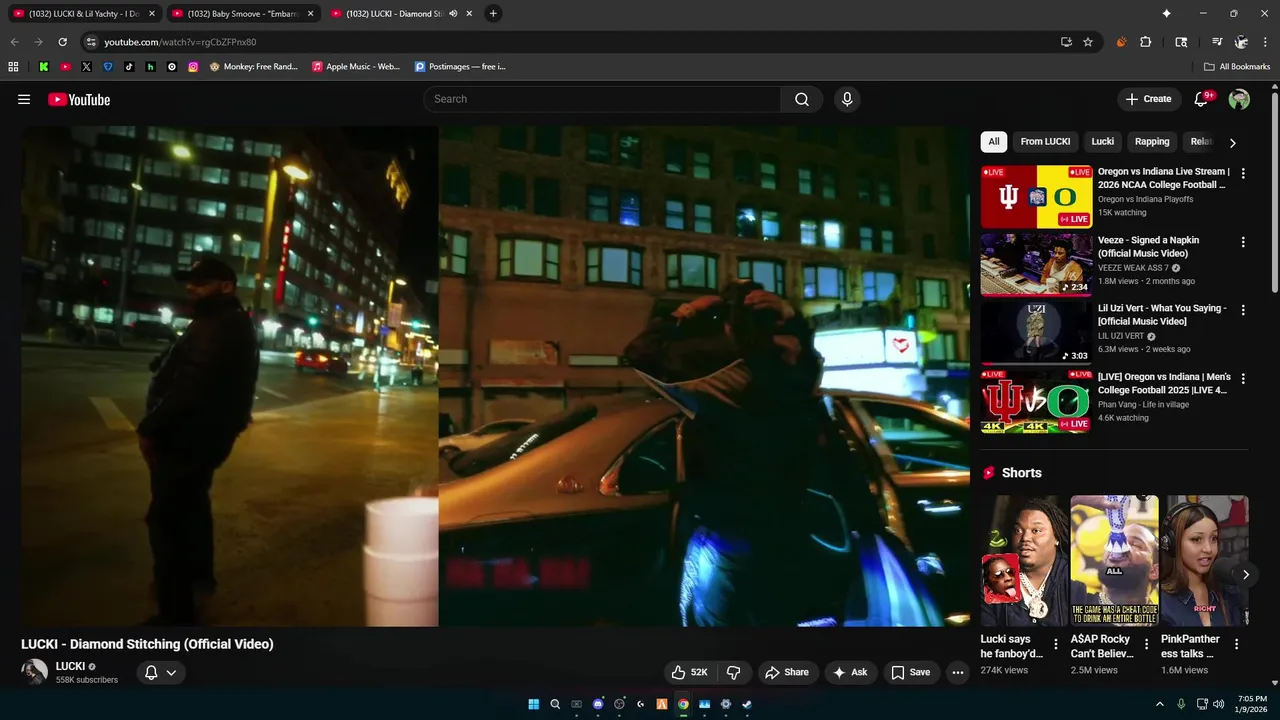Open a new browser tab
This screenshot has height=720, width=1280.
tap(493, 14)
